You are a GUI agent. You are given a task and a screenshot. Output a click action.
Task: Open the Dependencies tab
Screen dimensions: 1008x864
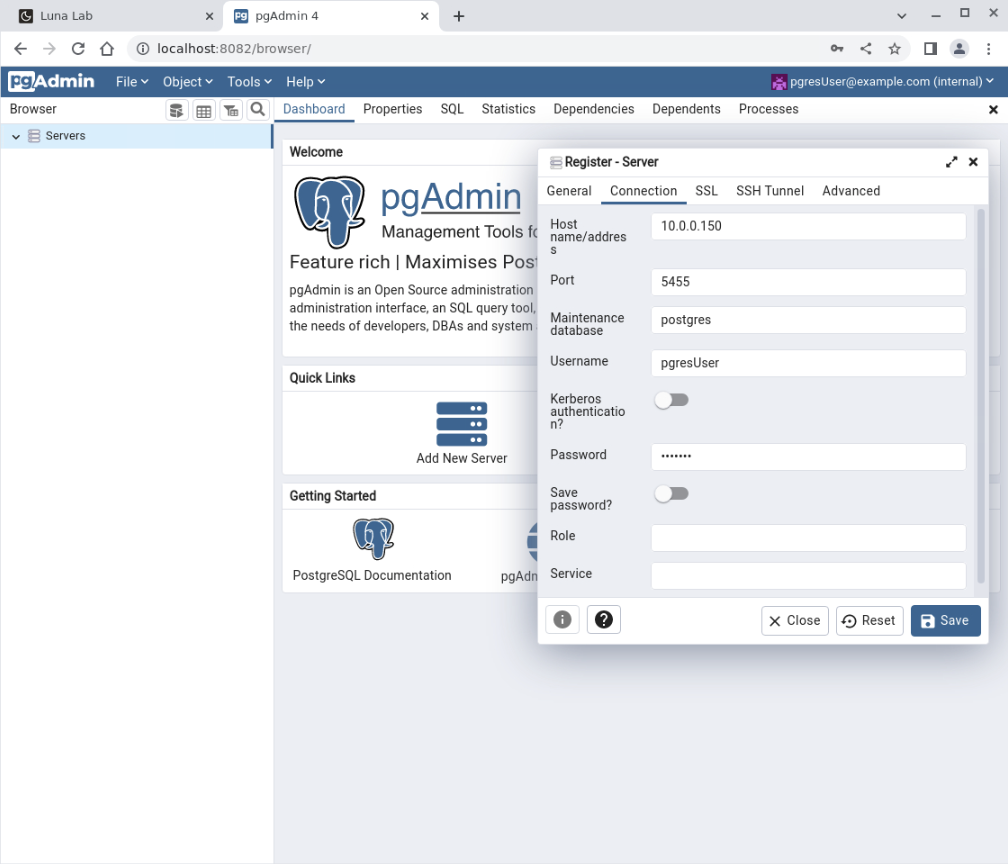coord(593,109)
